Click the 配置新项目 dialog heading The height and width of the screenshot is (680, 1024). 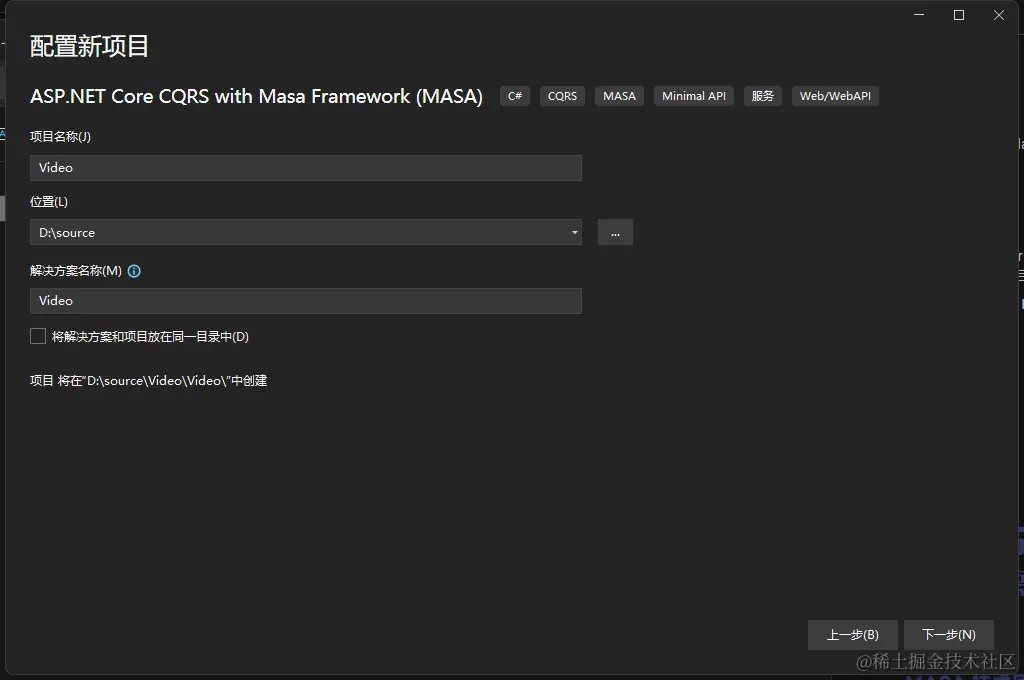[89, 46]
